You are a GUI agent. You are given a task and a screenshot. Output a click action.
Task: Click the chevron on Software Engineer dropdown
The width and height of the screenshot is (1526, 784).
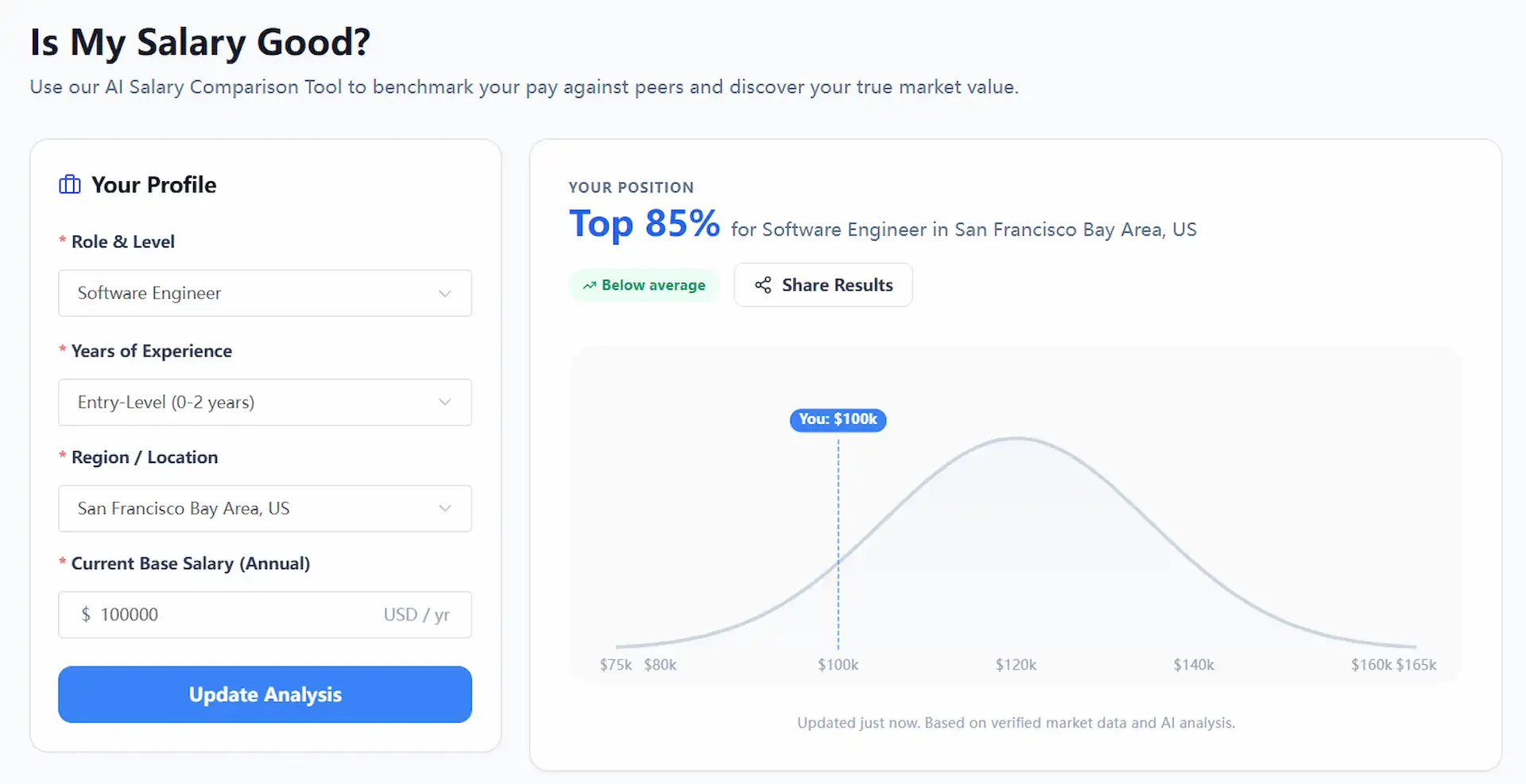(x=444, y=292)
